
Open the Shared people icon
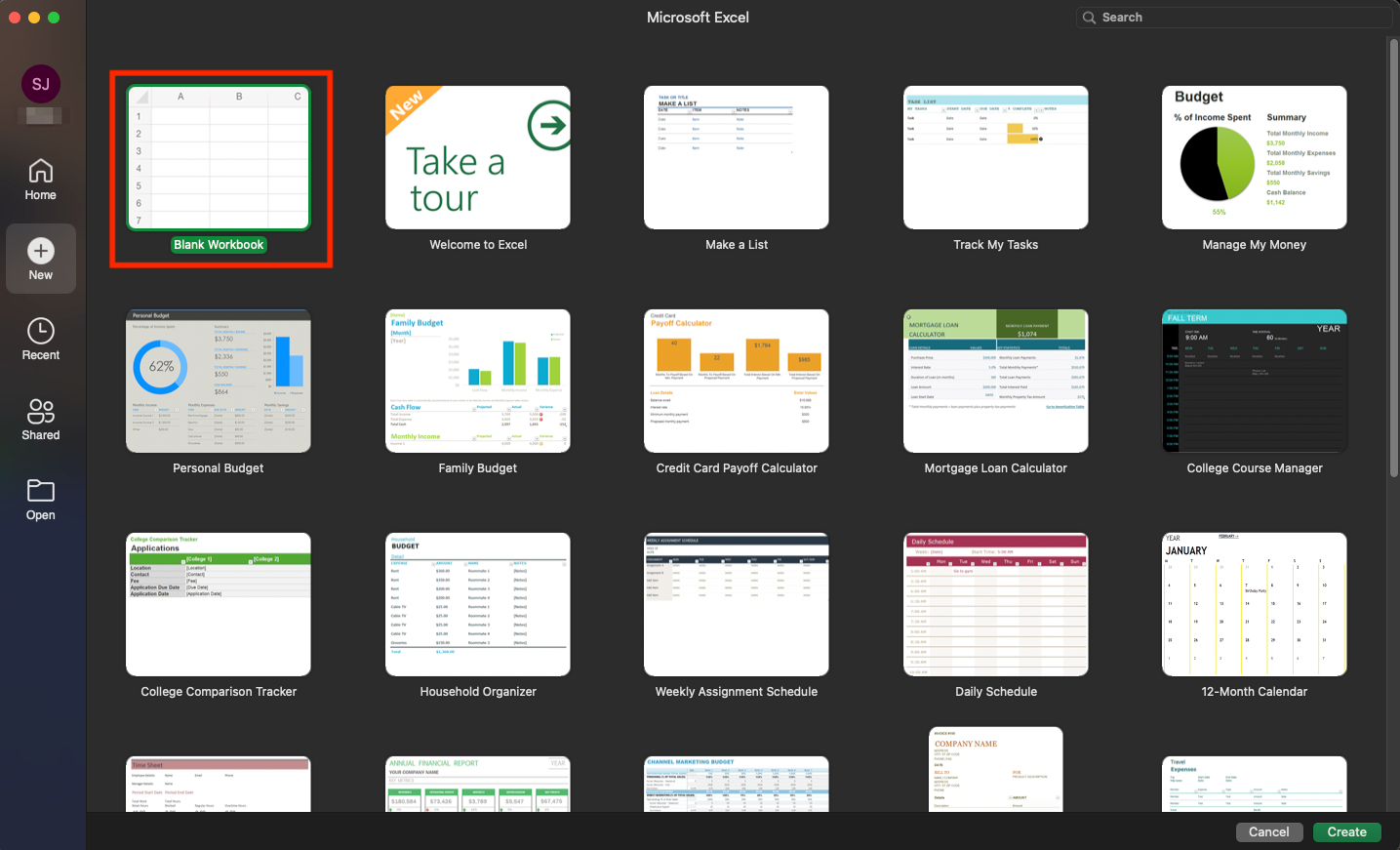point(41,411)
